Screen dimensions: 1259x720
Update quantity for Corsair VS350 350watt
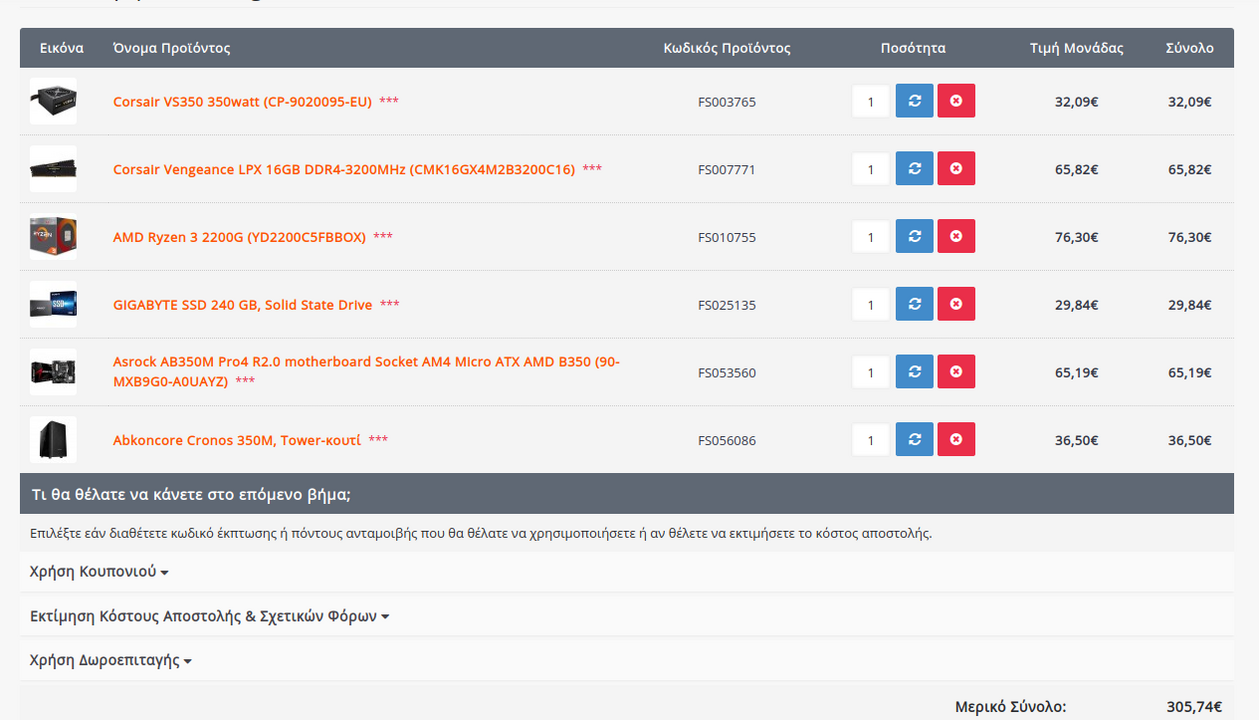coord(914,101)
